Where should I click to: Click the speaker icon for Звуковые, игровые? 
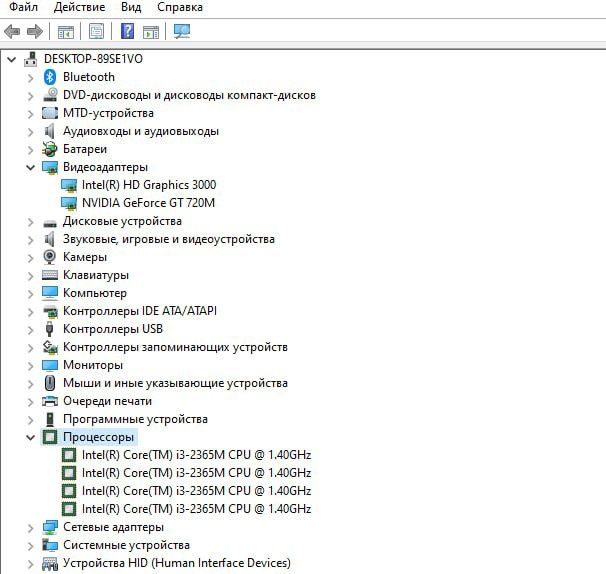49,239
